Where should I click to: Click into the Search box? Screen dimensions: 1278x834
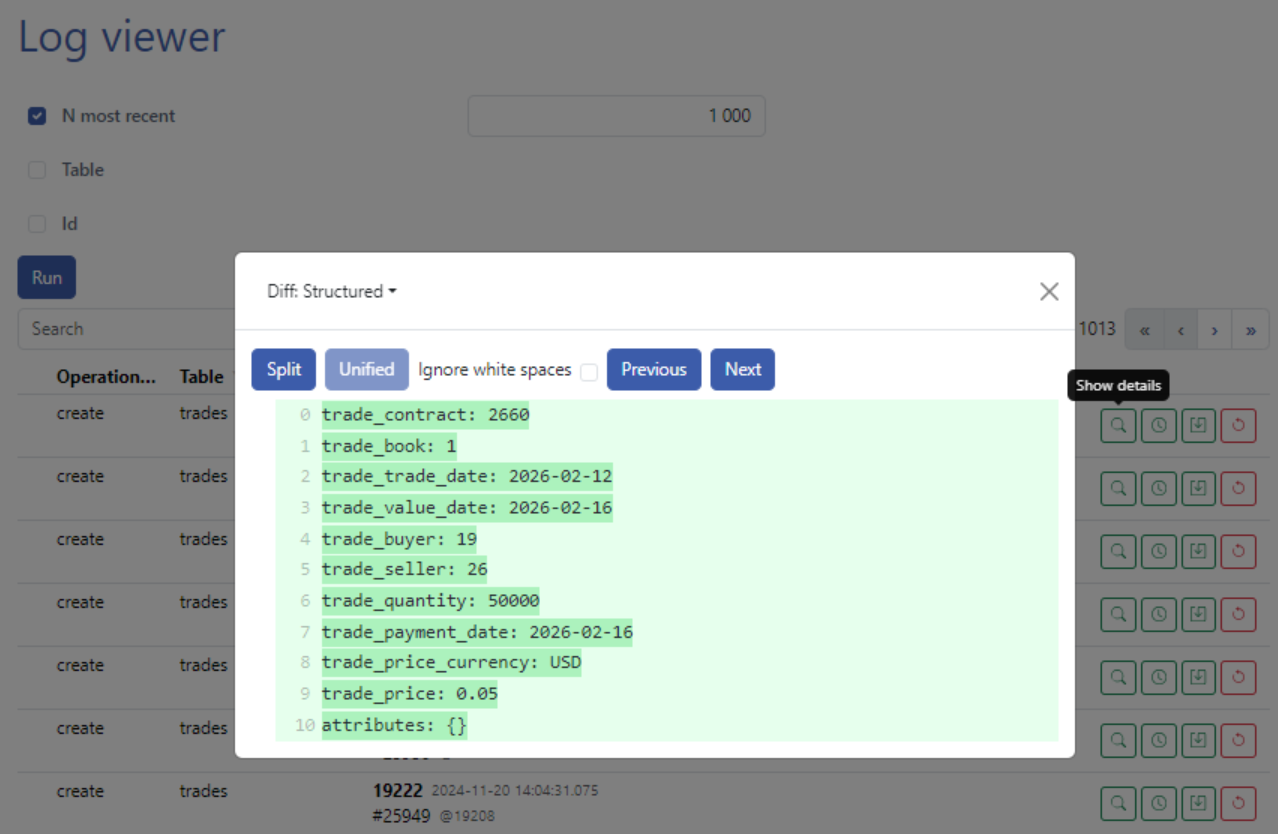coord(126,329)
